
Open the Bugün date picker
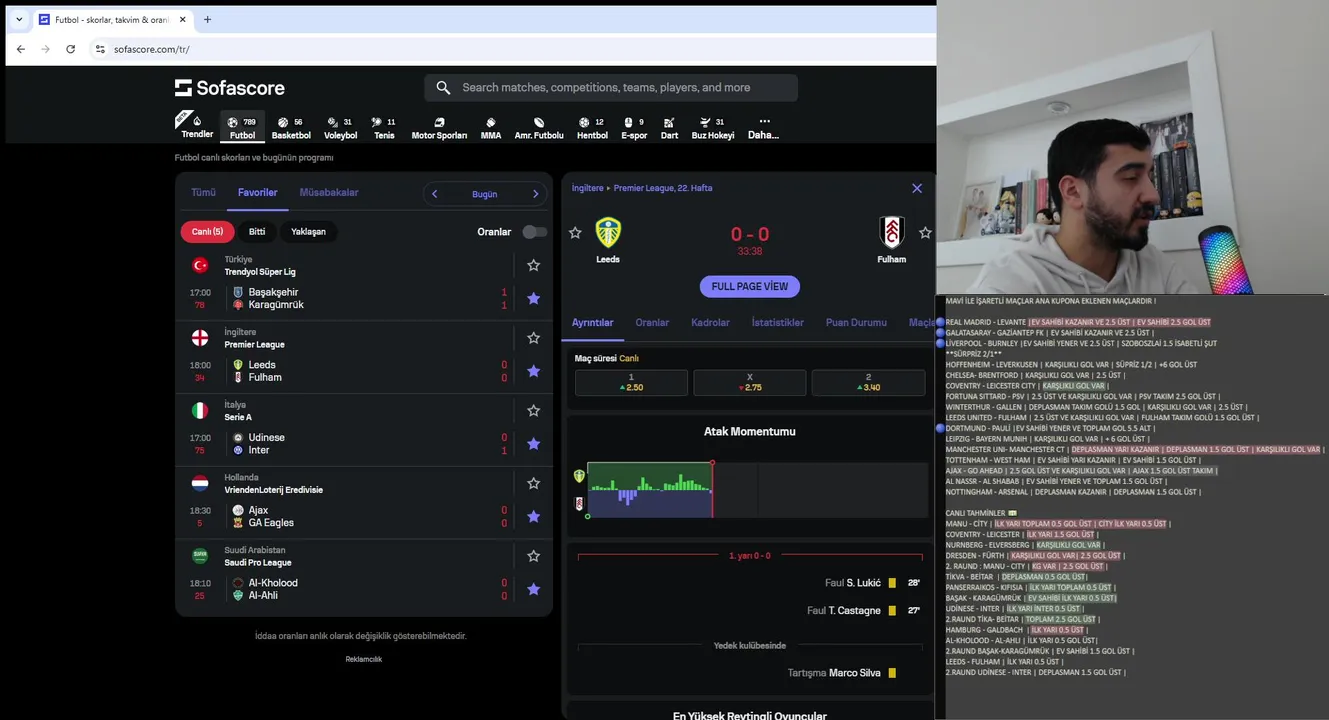[485, 194]
